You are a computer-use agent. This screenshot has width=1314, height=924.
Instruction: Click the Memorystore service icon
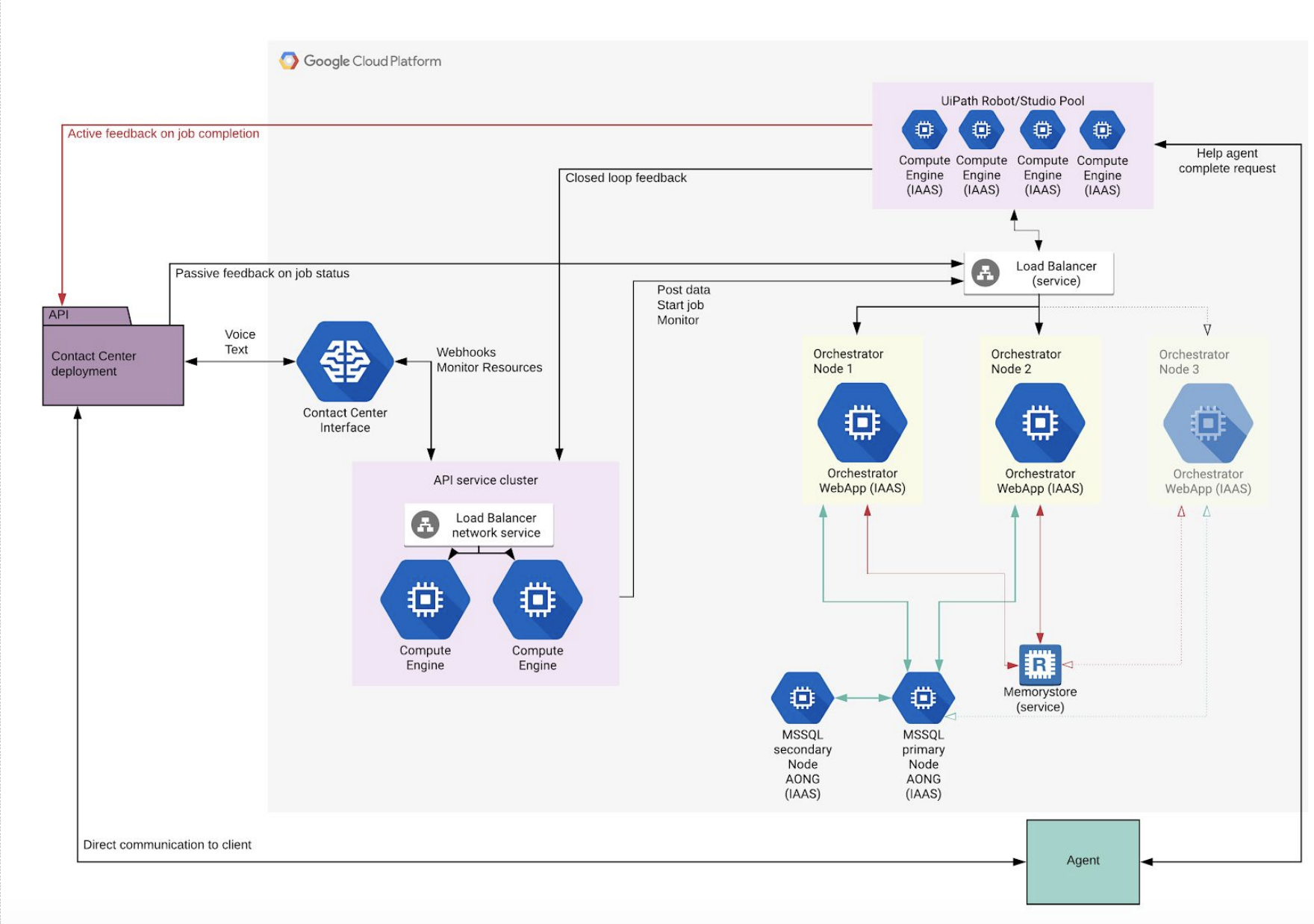[x=1040, y=664]
